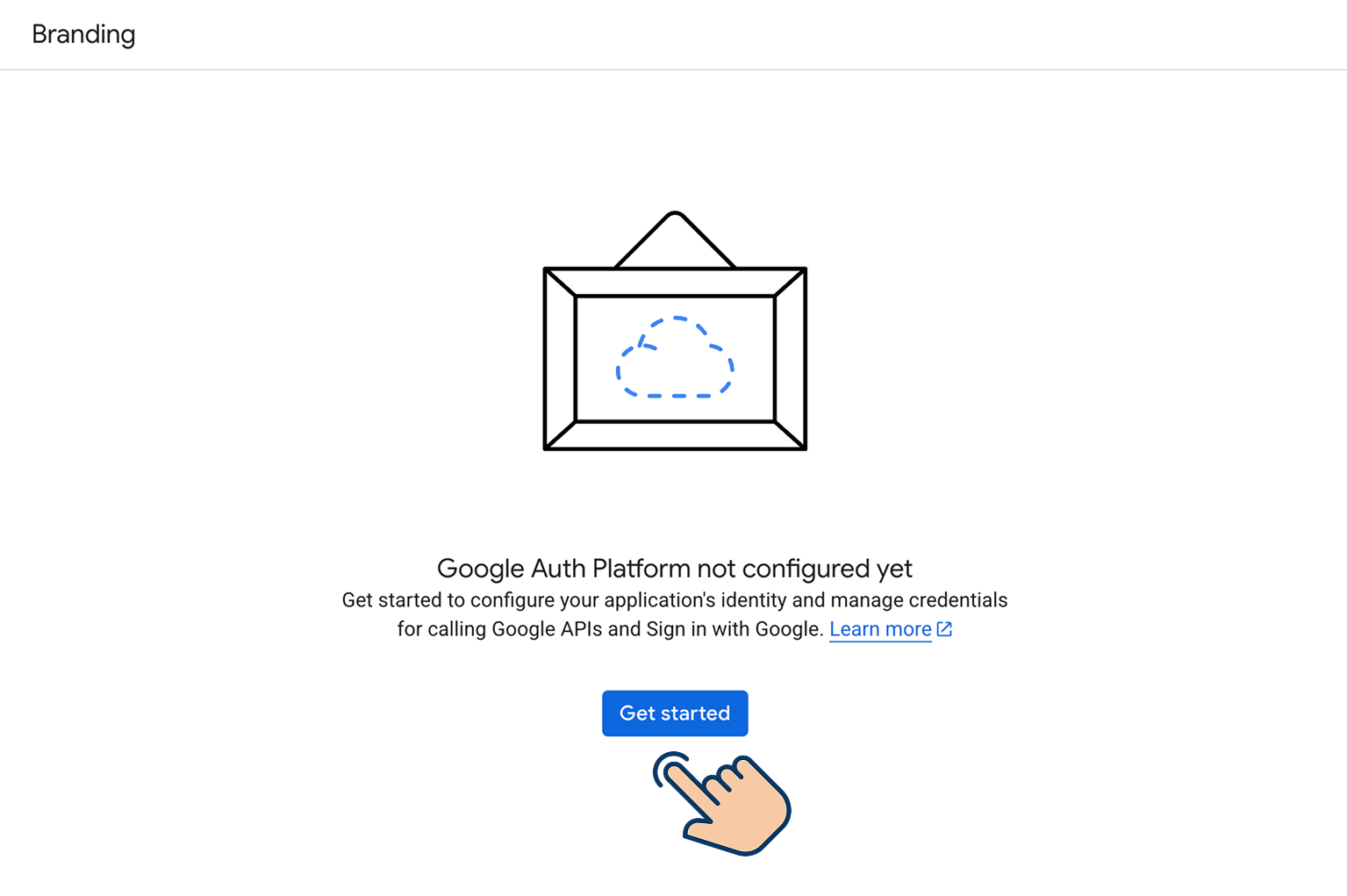
Task: Click the Branding page title
Action: 83,34
